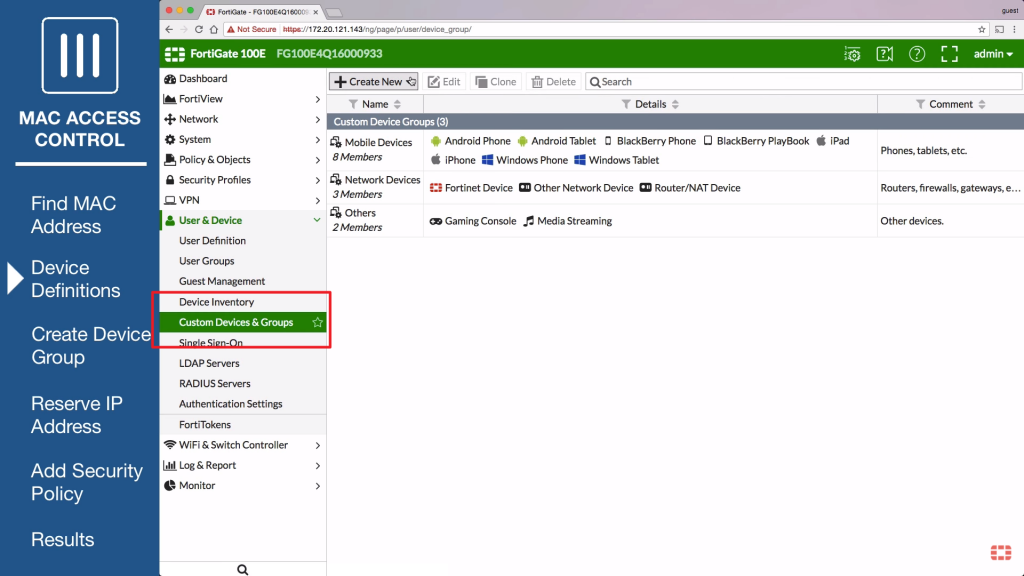This screenshot has height=576, width=1024.
Task: Sort by the Name column arrows
Action: 397,104
